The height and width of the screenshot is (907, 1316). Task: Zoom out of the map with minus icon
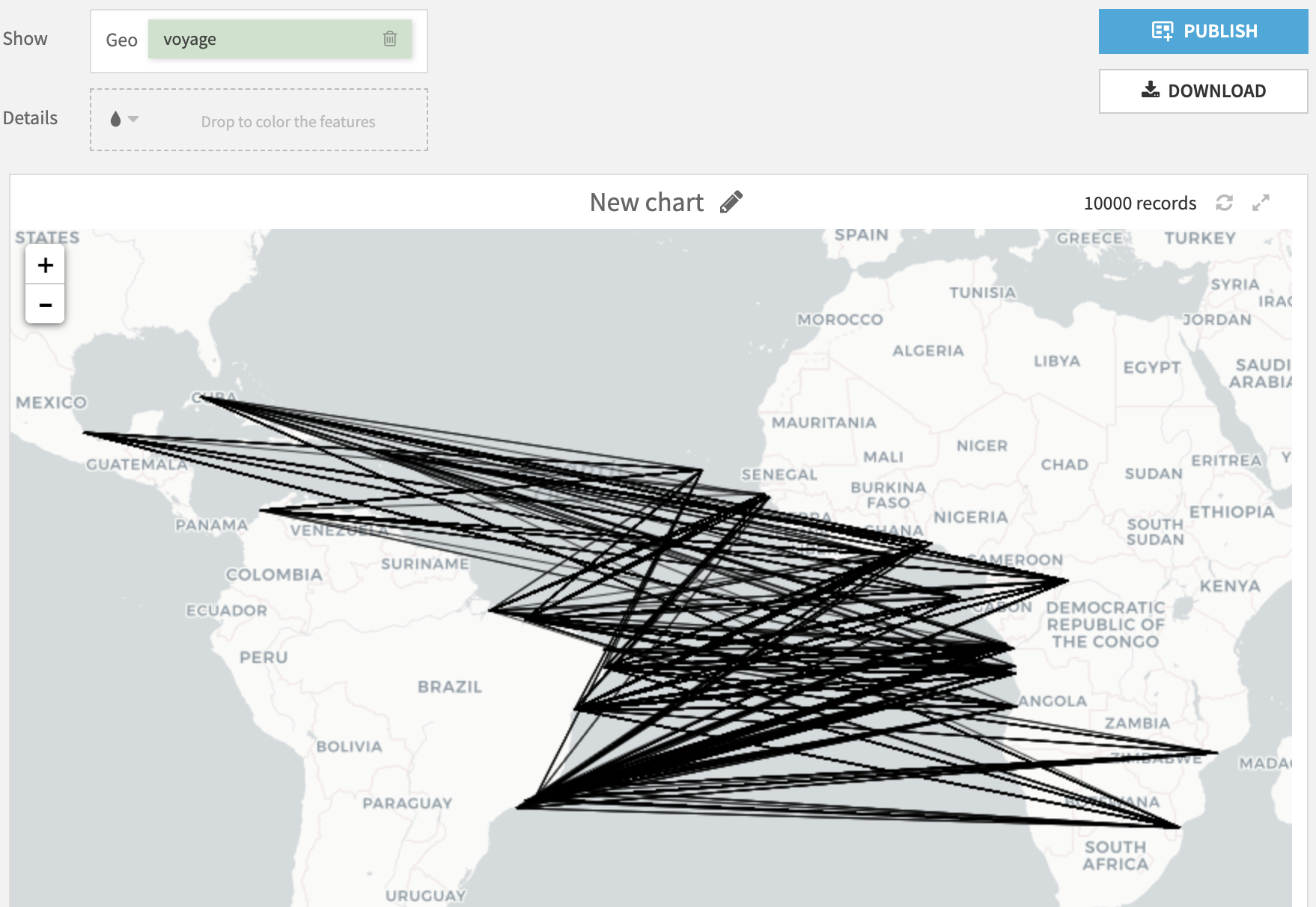click(x=45, y=304)
